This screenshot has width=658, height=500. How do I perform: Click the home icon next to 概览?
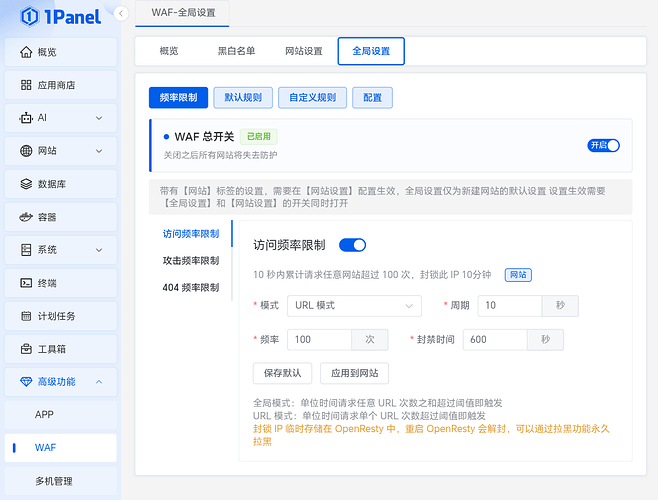(x=26, y=52)
